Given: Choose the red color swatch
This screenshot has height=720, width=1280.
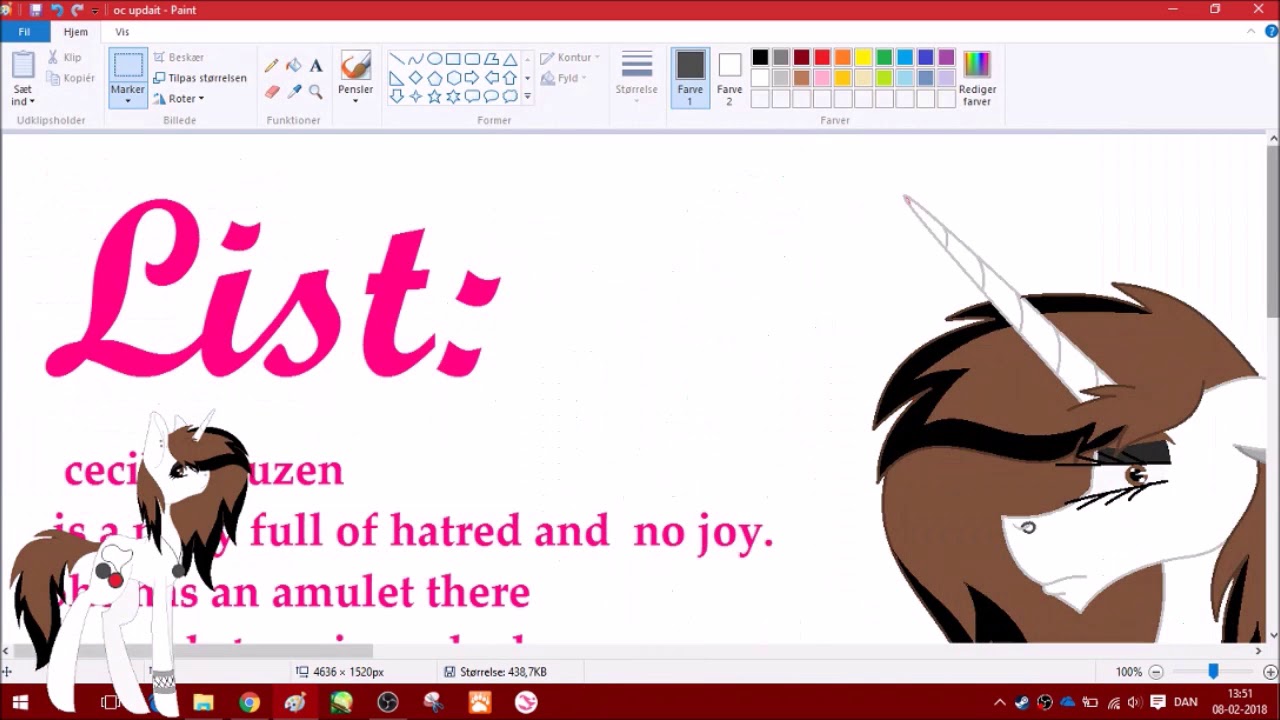Looking at the screenshot, I should coord(822,58).
